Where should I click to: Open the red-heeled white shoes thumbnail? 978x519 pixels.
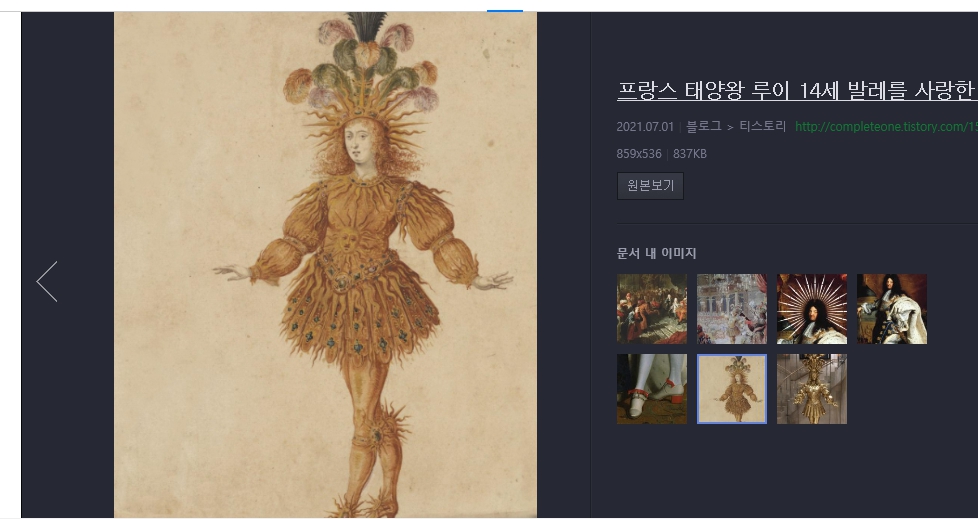[x=652, y=389]
